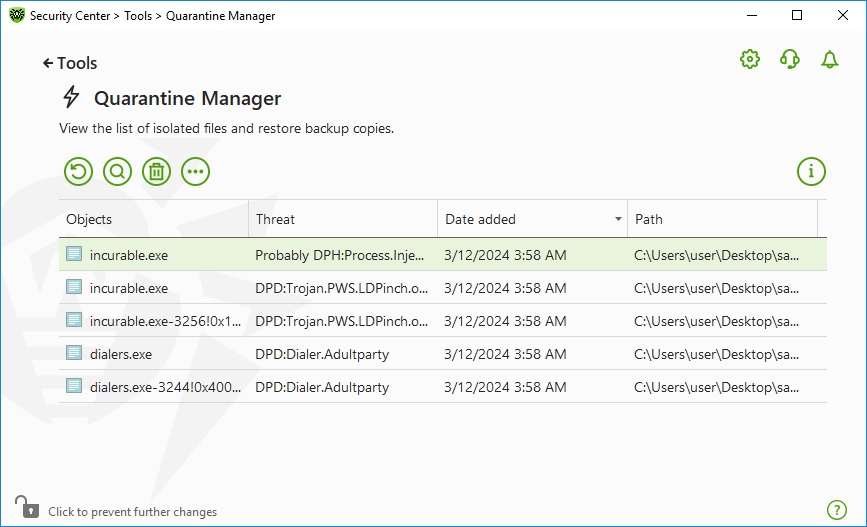Select the second incurable.exe entry

[443, 288]
